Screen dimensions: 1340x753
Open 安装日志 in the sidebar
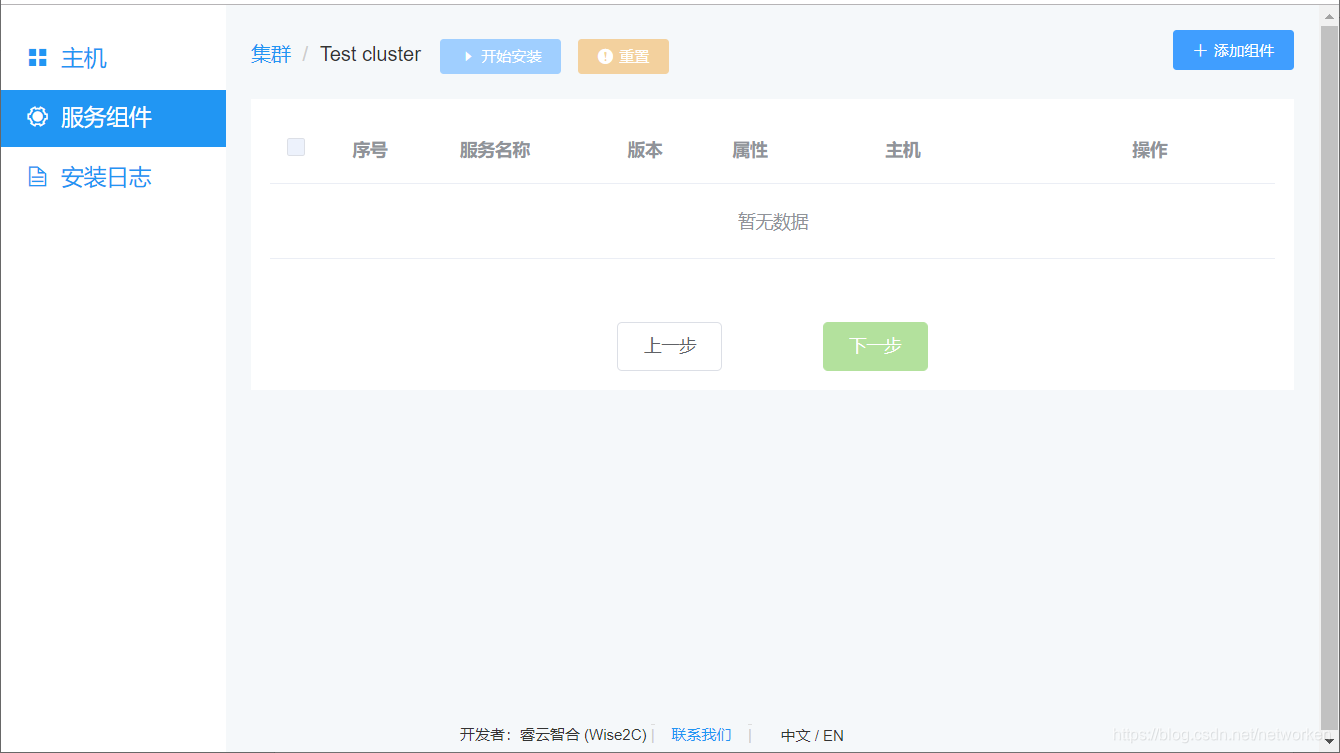[x=113, y=178]
